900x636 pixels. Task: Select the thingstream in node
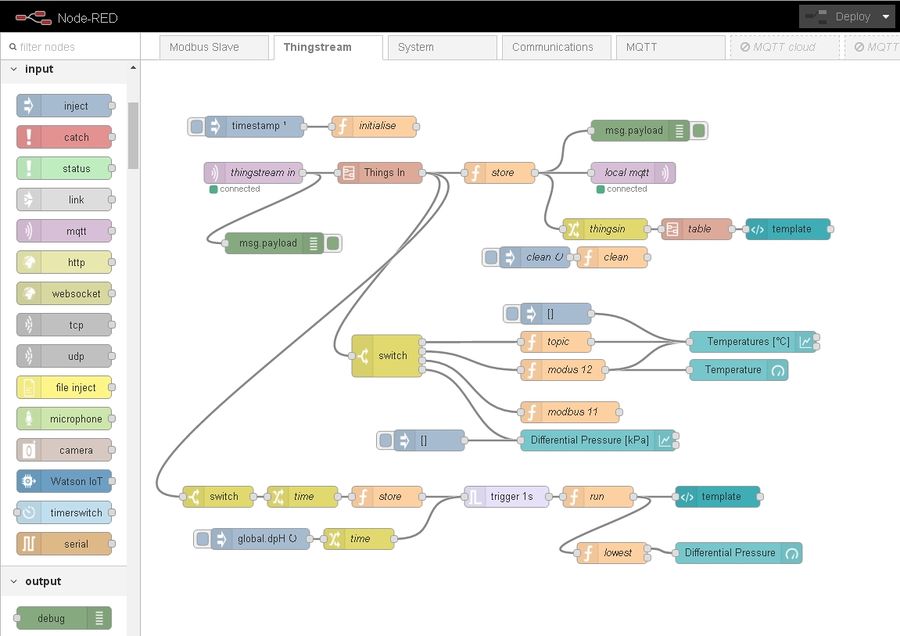[x=253, y=172]
